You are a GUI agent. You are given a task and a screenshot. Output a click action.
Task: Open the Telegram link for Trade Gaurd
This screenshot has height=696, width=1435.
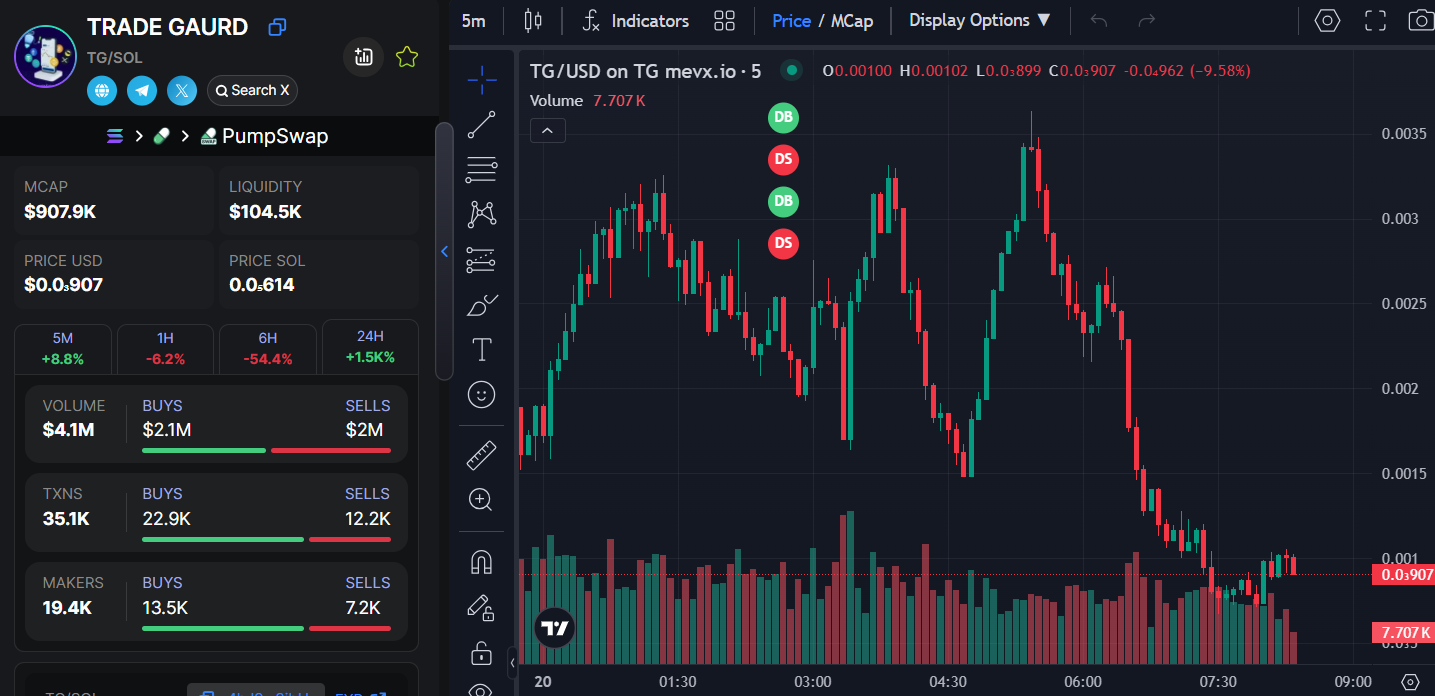[142, 91]
